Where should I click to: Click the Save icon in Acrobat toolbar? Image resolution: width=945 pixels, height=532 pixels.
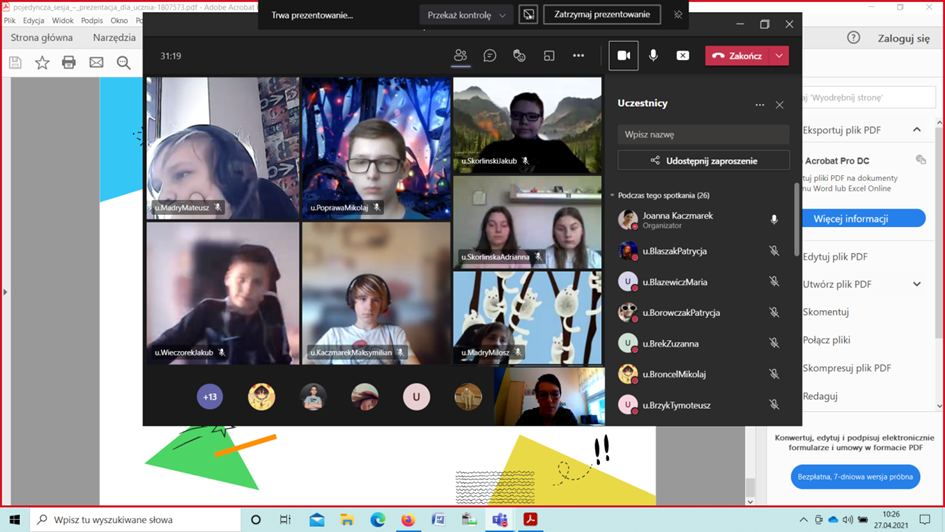[x=15, y=62]
